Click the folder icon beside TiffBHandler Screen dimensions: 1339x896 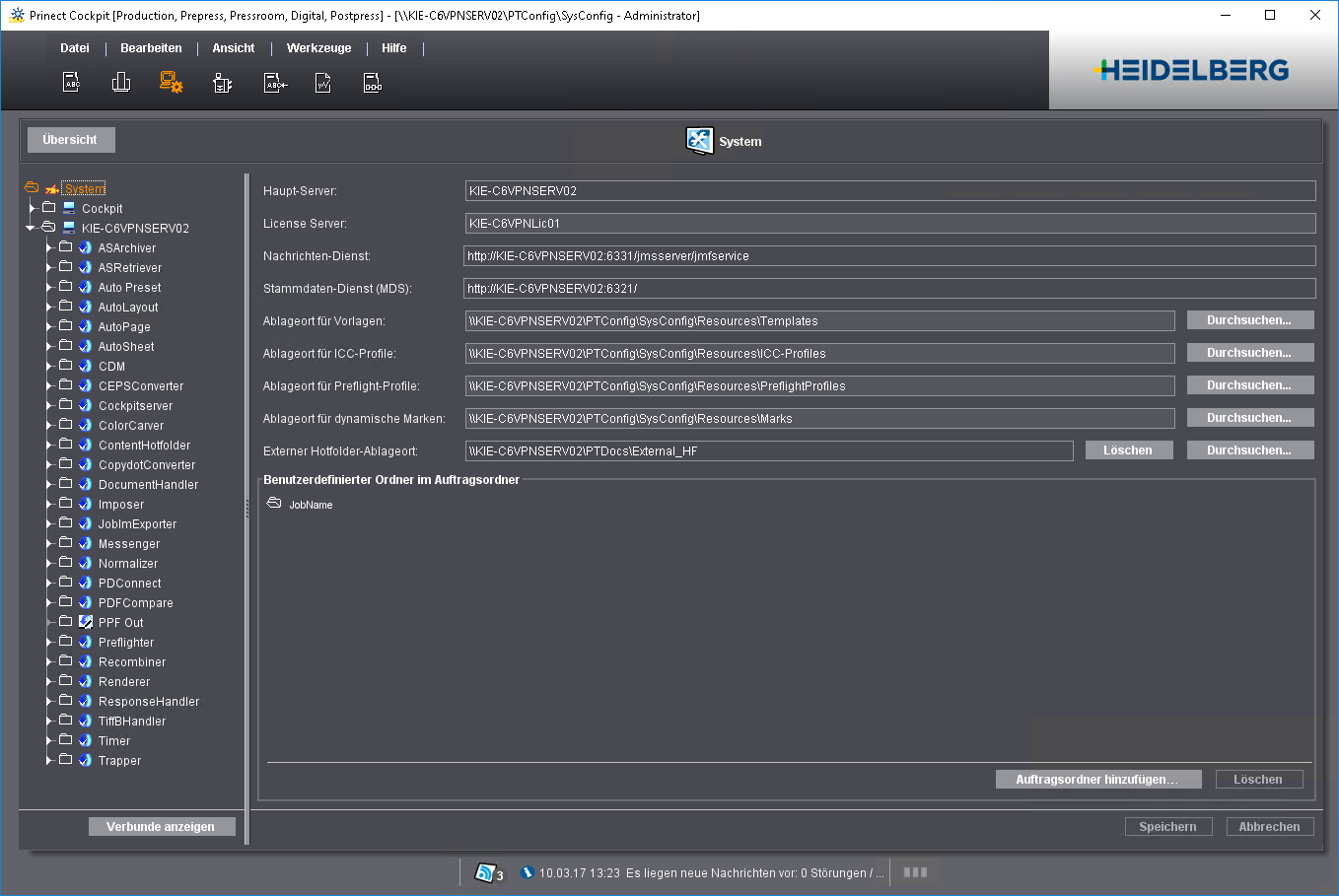(x=66, y=721)
